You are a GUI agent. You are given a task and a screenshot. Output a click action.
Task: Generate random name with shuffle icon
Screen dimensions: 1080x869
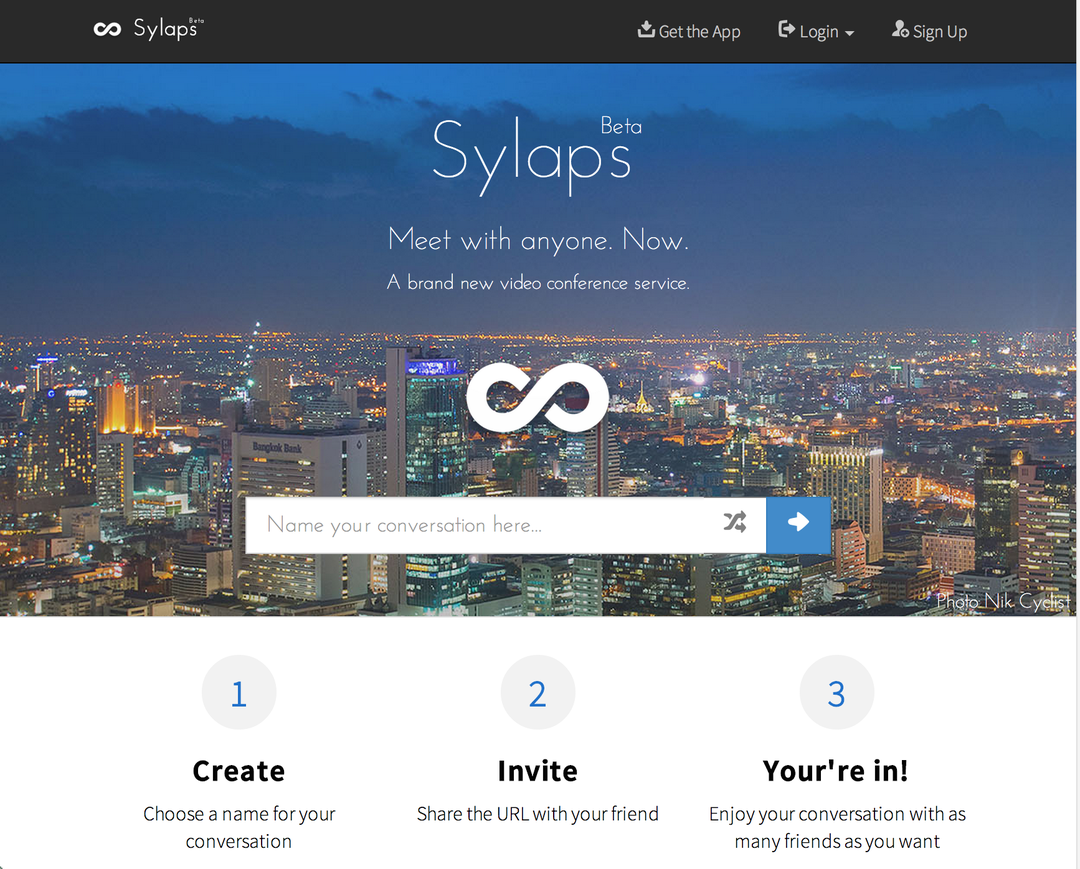click(735, 523)
